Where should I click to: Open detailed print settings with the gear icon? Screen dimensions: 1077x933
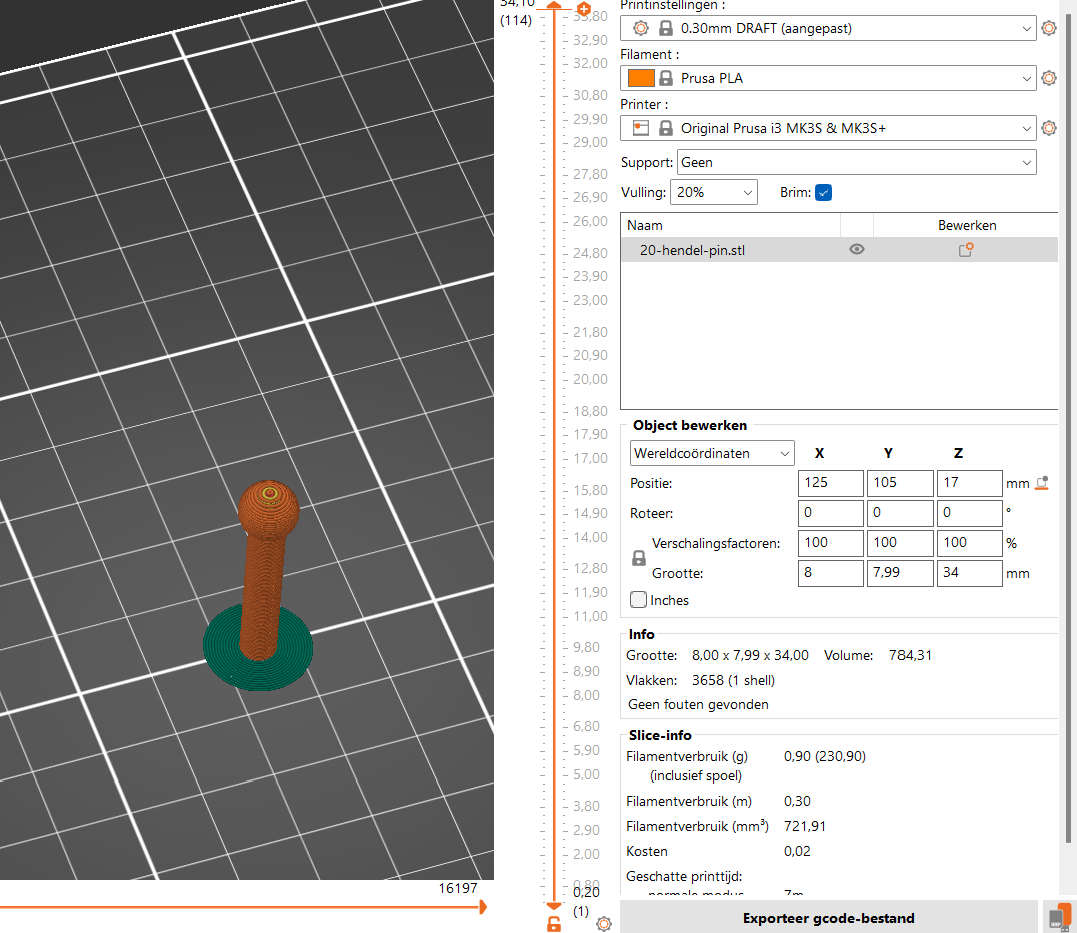click(x=1048, y=28)
